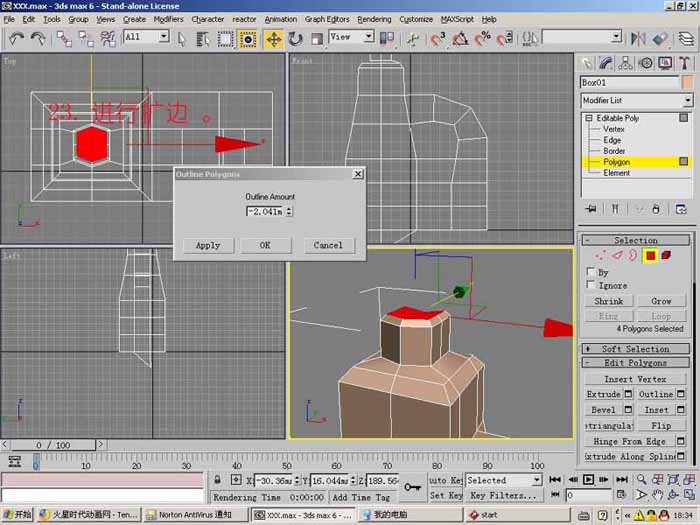Enable Ignore Backfacing checkbox
The width and height of the screenshot is (700, 525).
click(590, 285)
